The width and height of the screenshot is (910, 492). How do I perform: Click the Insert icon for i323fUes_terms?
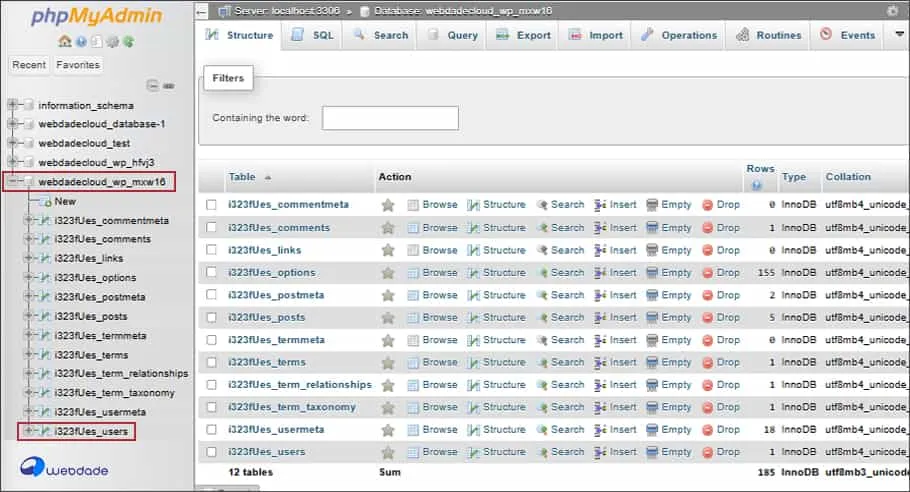tap(600, 362)
